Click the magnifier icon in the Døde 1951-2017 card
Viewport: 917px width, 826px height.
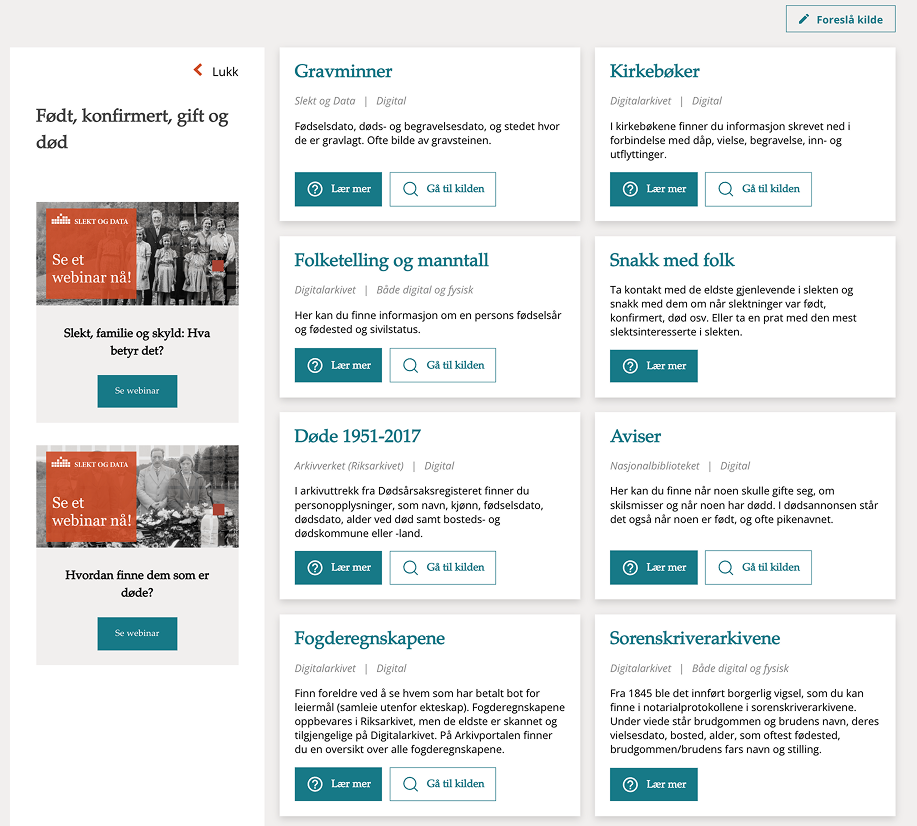pos(410,567)
